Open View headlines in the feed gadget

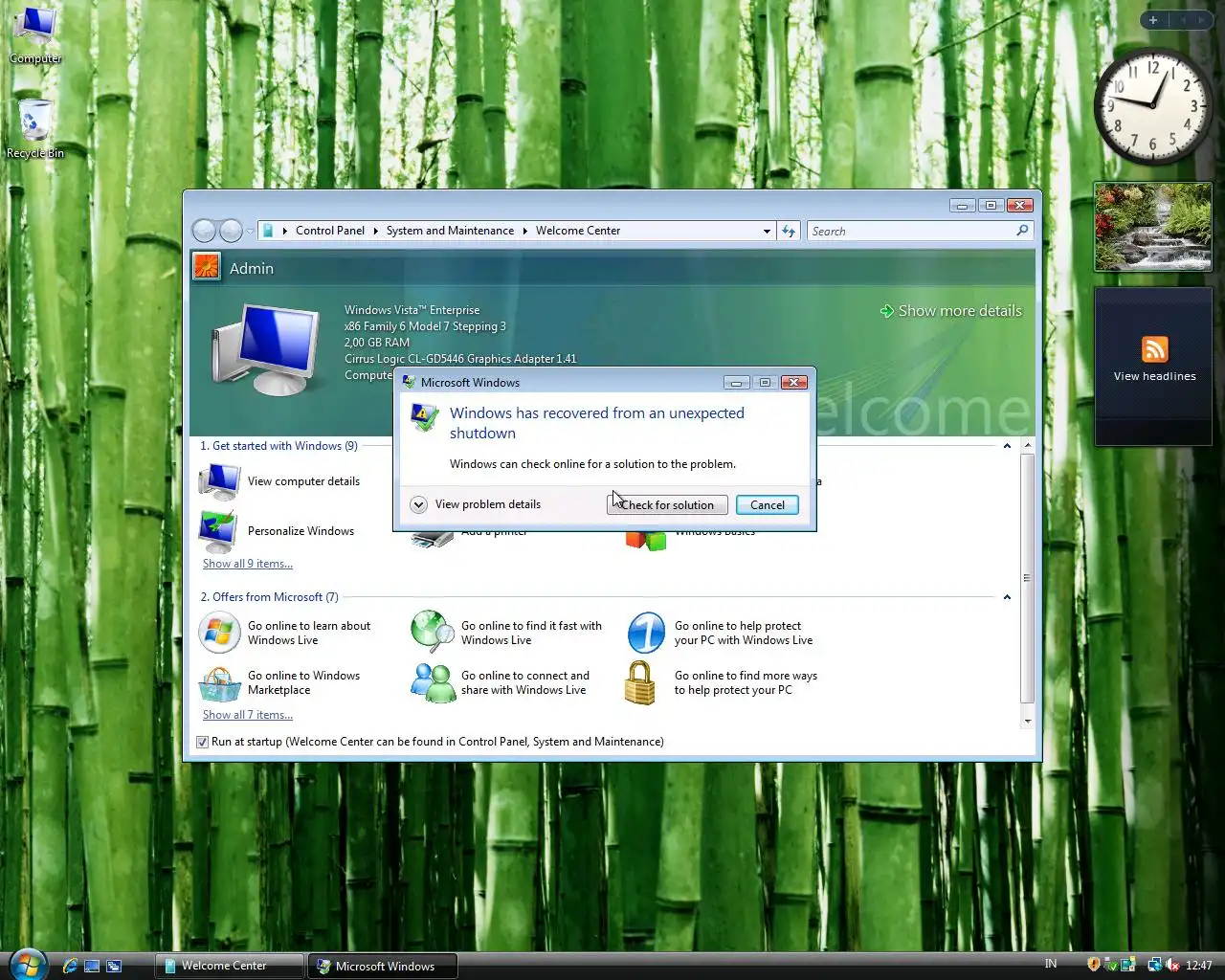[x=1155, y=376]
